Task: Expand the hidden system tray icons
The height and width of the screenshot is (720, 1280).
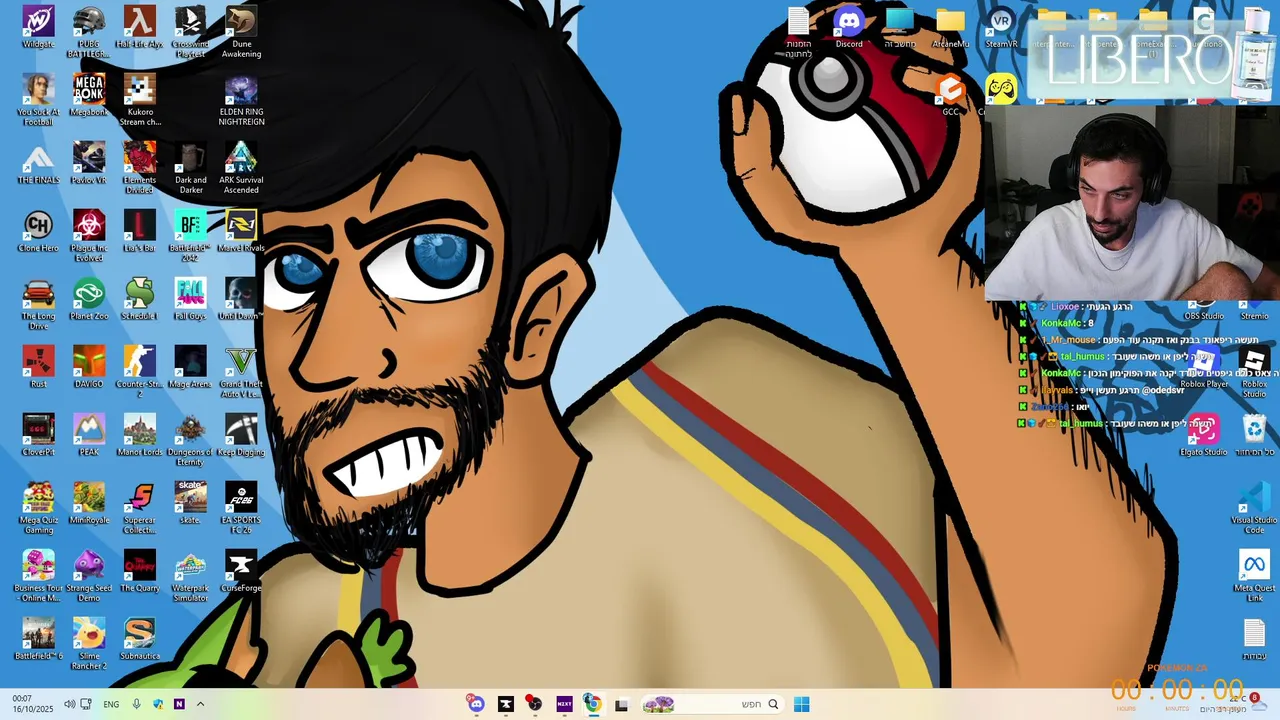Action: (200, 704)
